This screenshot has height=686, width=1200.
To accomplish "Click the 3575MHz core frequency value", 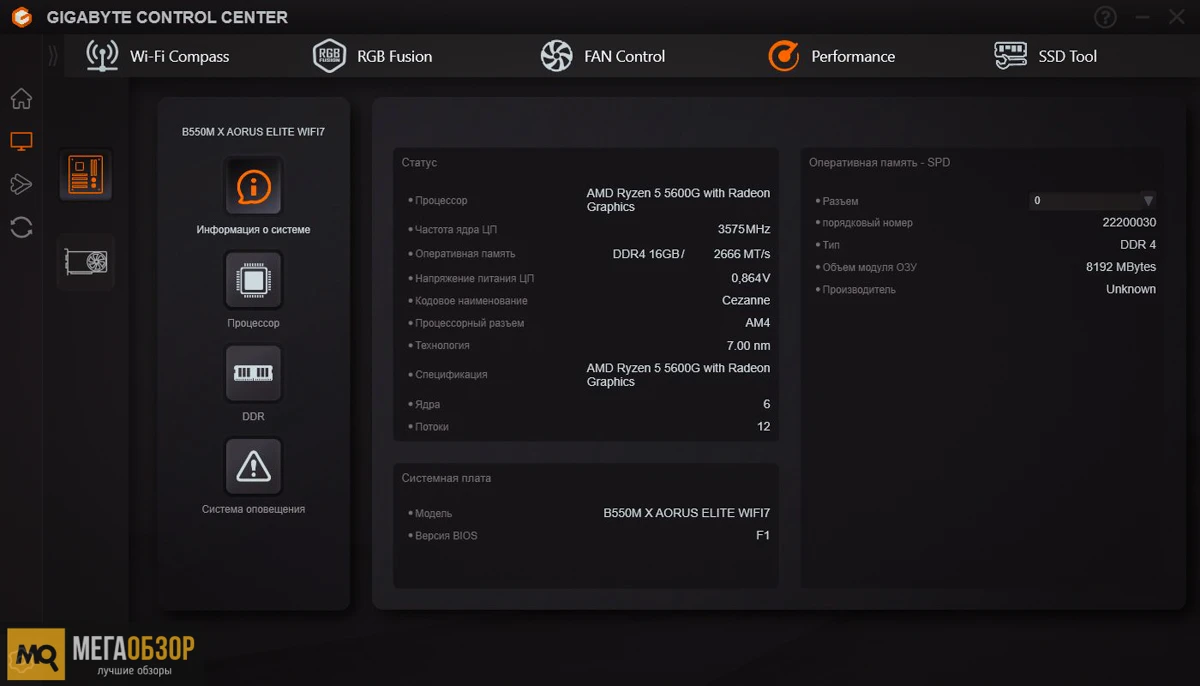I will [x=744, y=229].
